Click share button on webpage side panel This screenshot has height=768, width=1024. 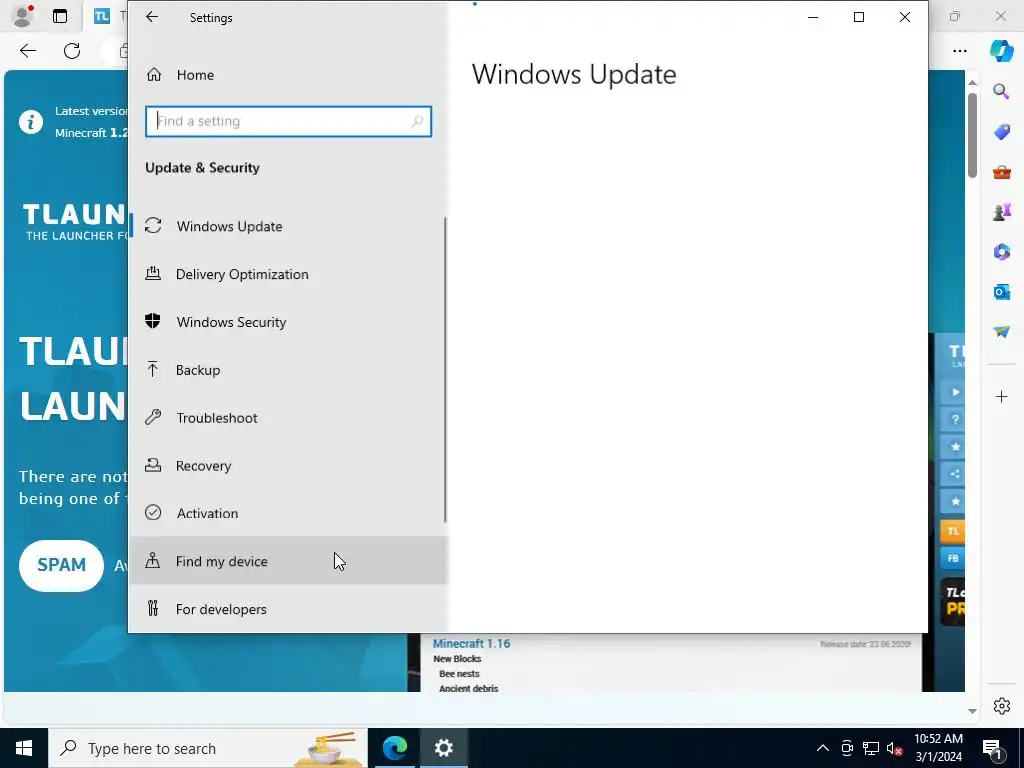954,474
